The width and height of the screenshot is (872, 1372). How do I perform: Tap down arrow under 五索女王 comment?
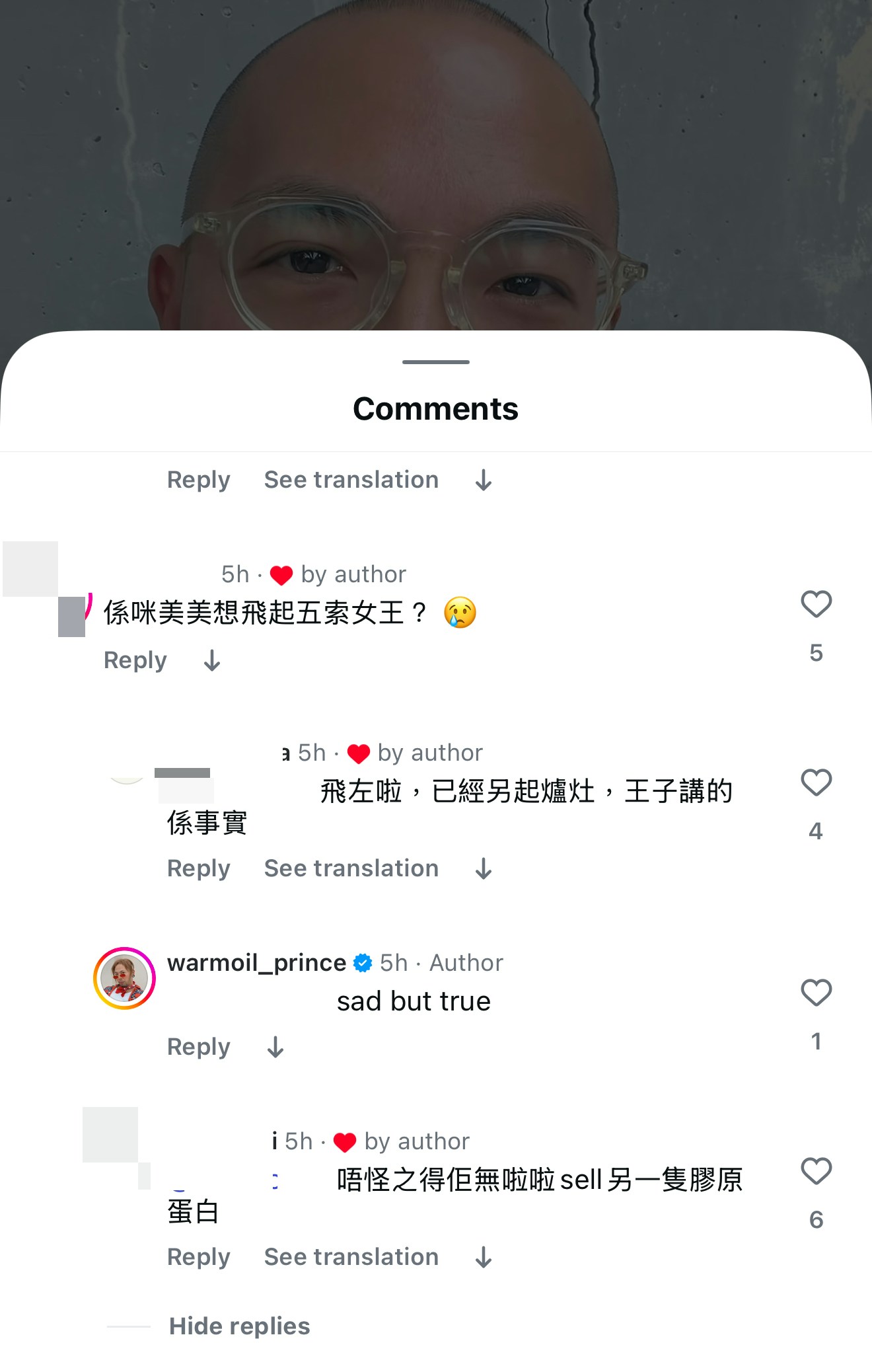(x=212, y=660)
